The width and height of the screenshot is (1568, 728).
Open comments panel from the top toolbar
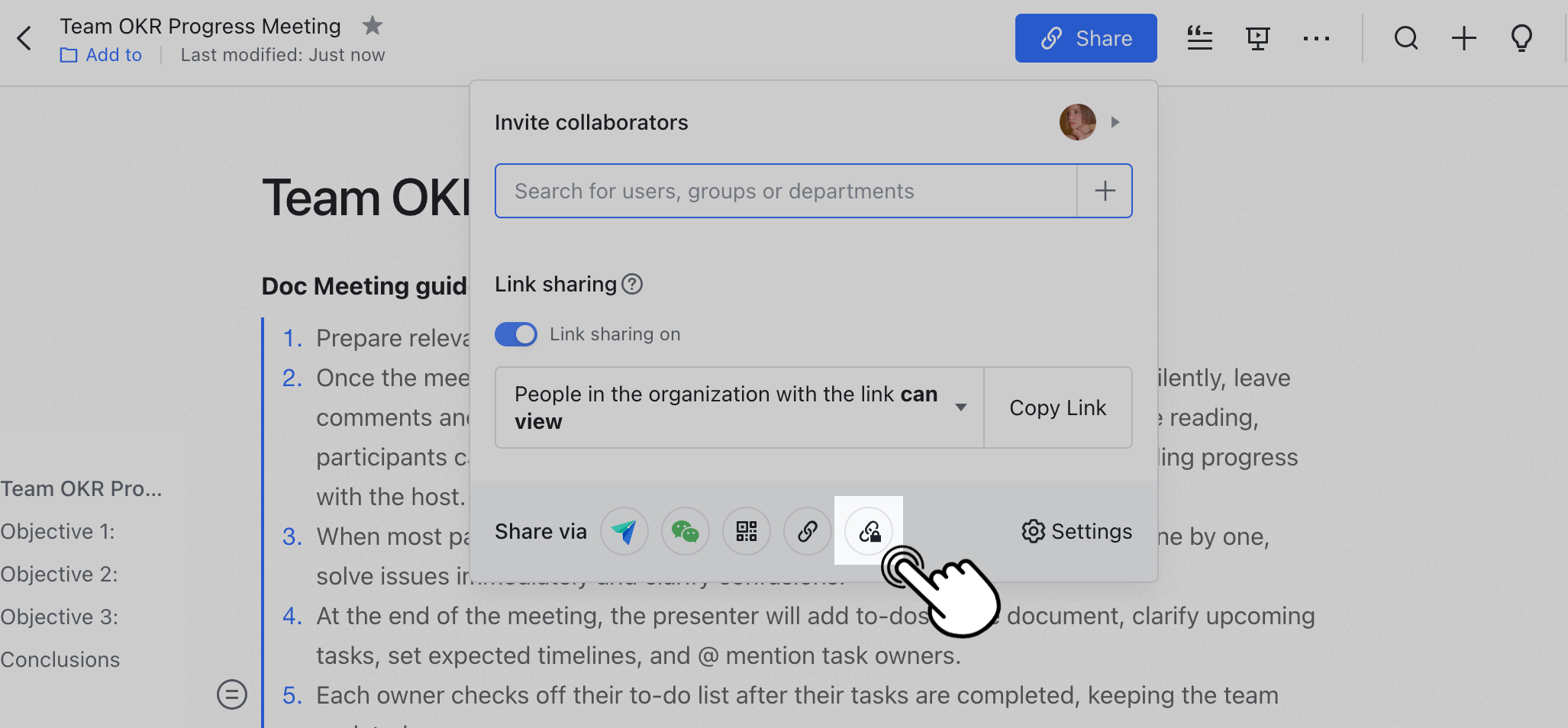[x=1200, y=38]
